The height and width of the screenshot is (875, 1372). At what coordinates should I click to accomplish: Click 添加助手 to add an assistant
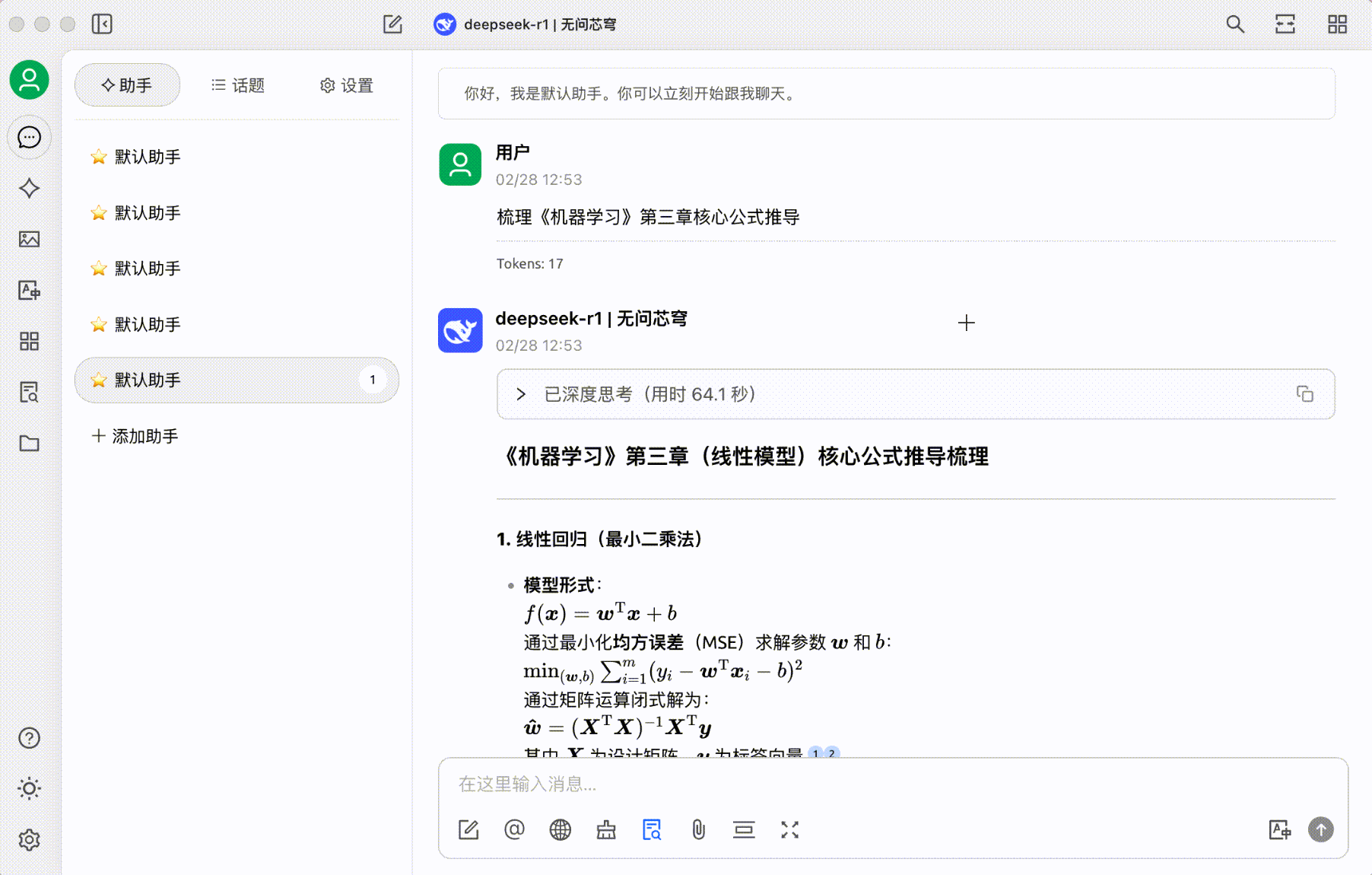click(135, 436)
